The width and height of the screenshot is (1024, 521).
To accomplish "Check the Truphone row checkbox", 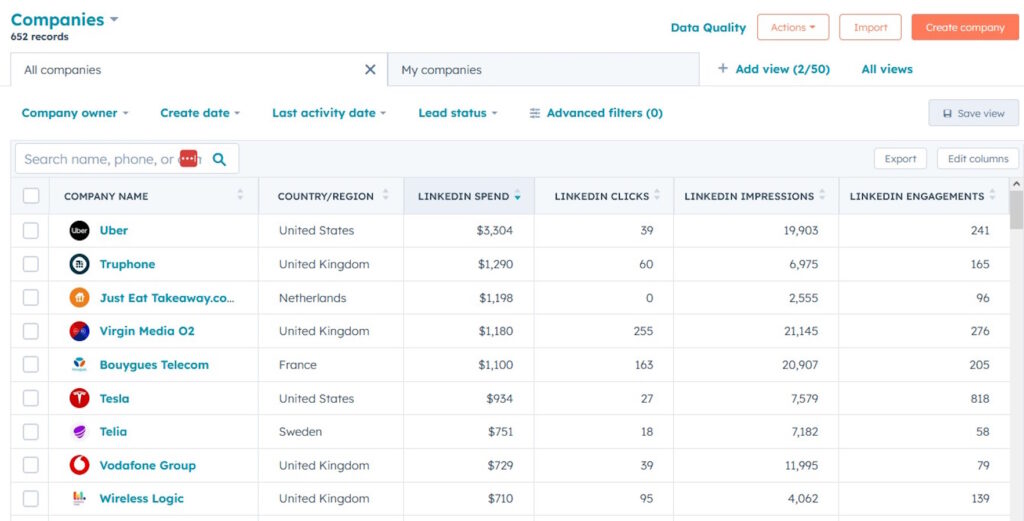I will (31, 264).
